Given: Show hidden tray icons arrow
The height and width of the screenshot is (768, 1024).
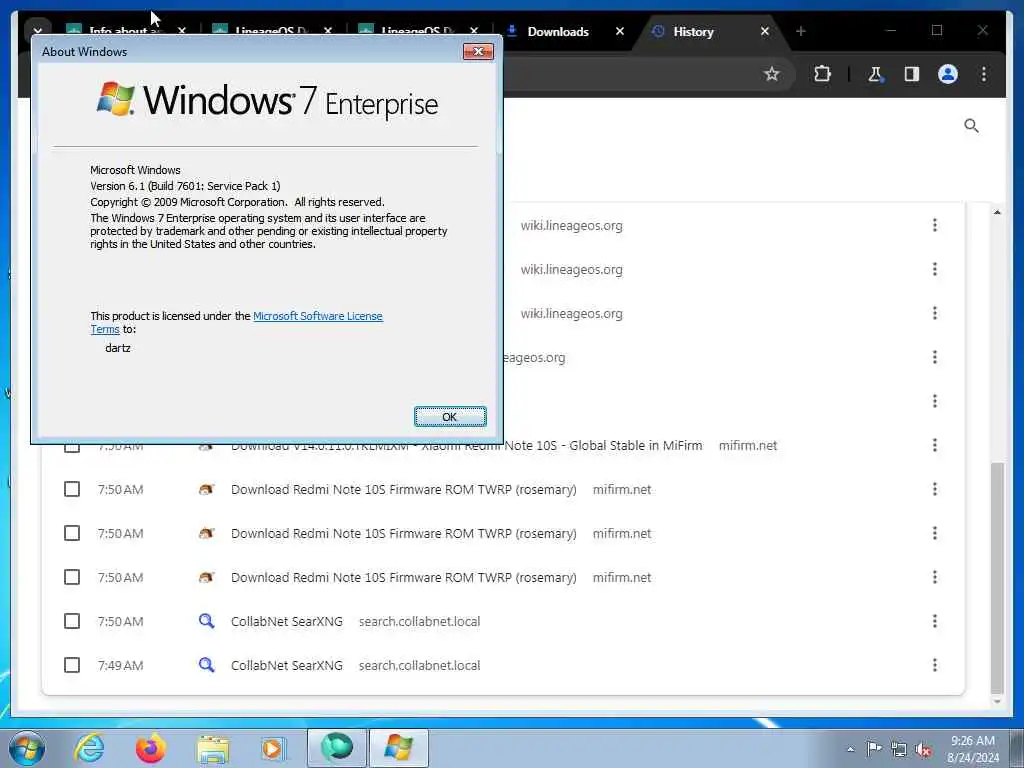Looking at the screenshot, I should 850,749.
